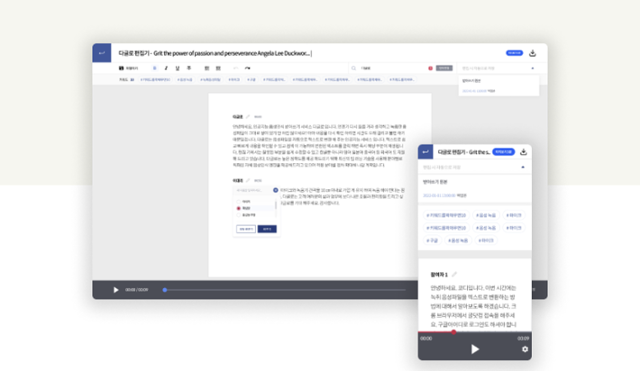Image resolution: width=640 pixels, height=371 pixels.
Task: Click the timestamp link beside first speaker name
Action: (x=258, y=117)
